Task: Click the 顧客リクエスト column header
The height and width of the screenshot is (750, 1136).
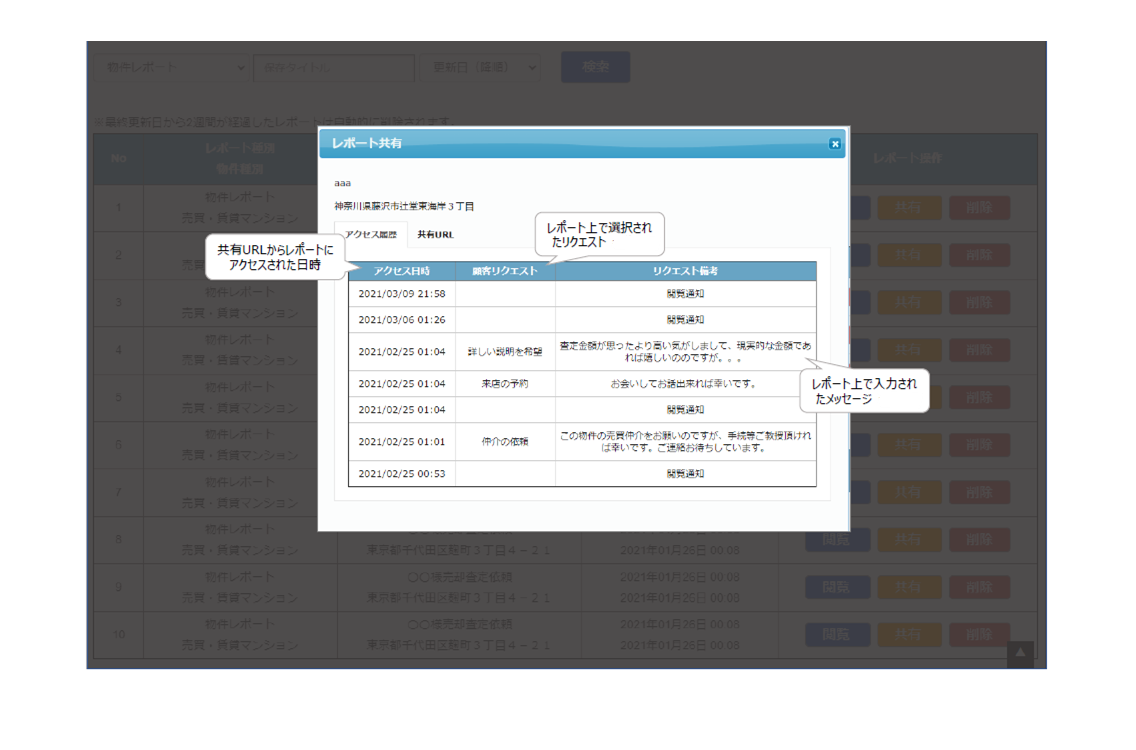Action: click(505, 271)
